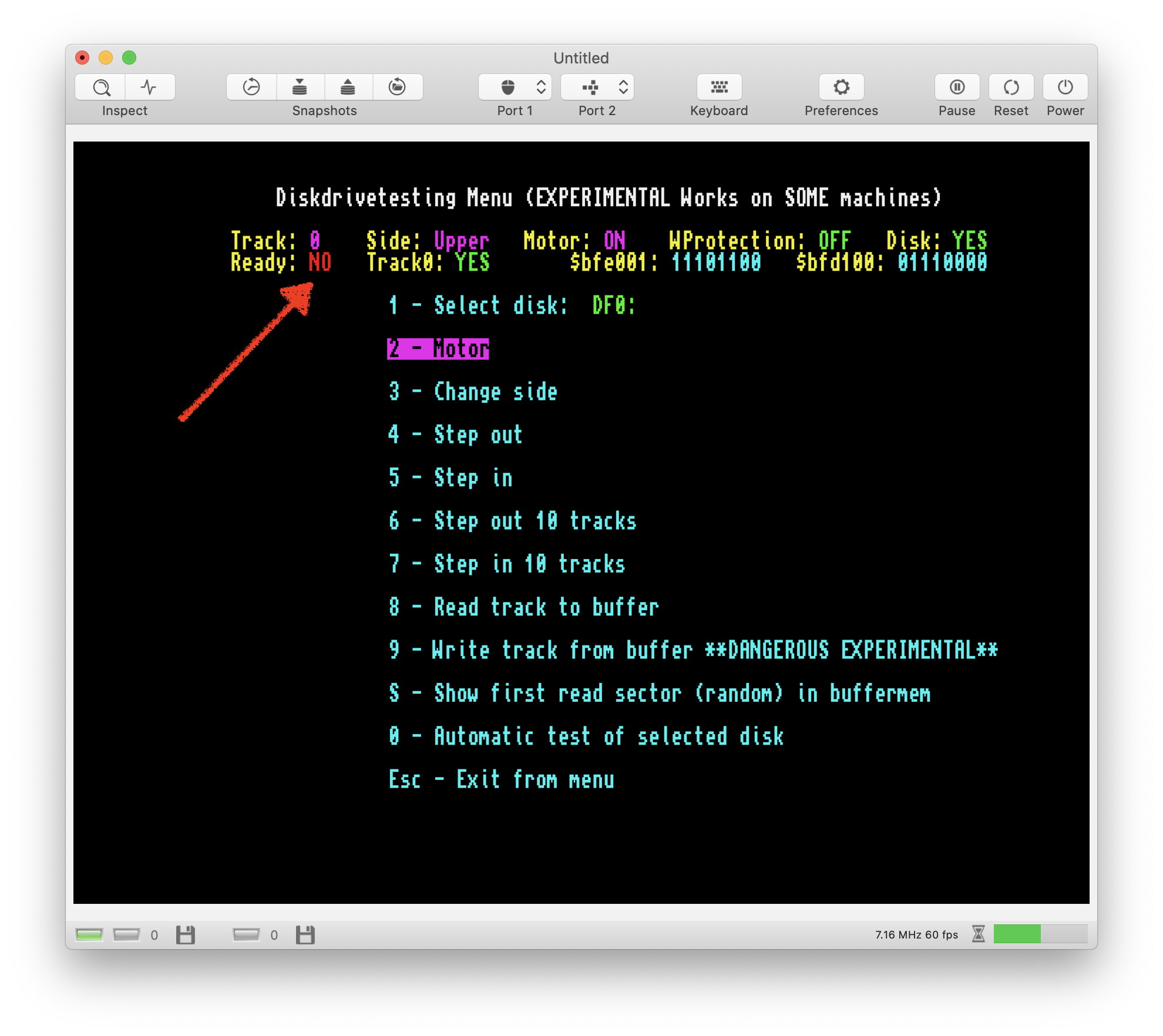The height and width of the screenshot is (1036, 1163).
Task: Click '9 - Write track from buffer' entry
Action: tap(693, 650)
